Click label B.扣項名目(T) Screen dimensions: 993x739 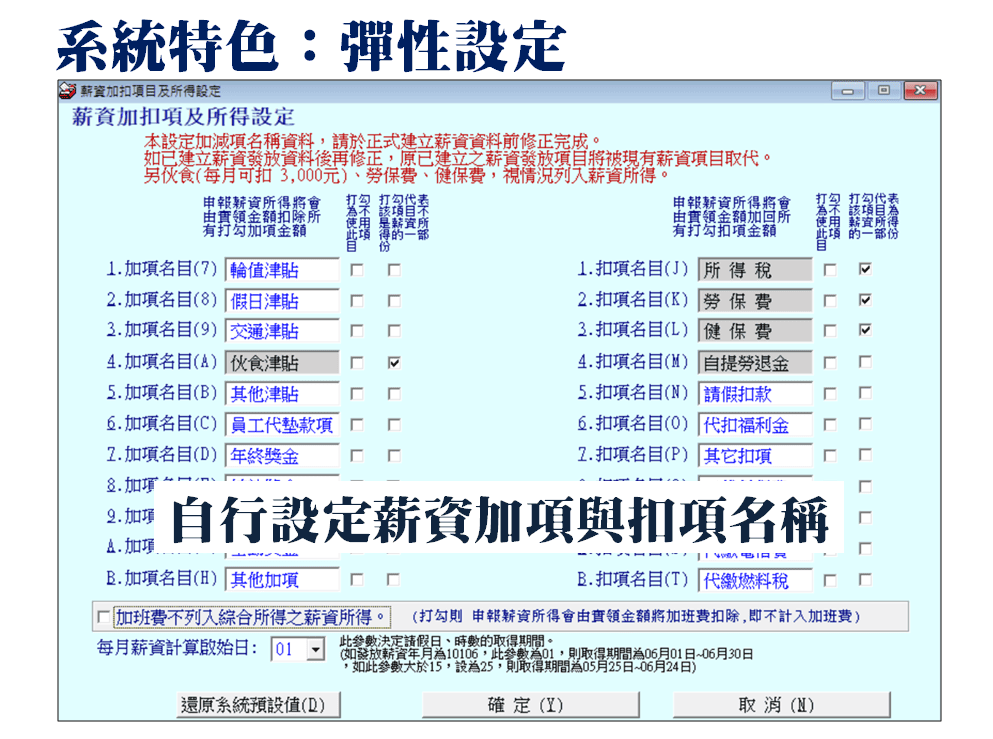[x=633, y=579]
